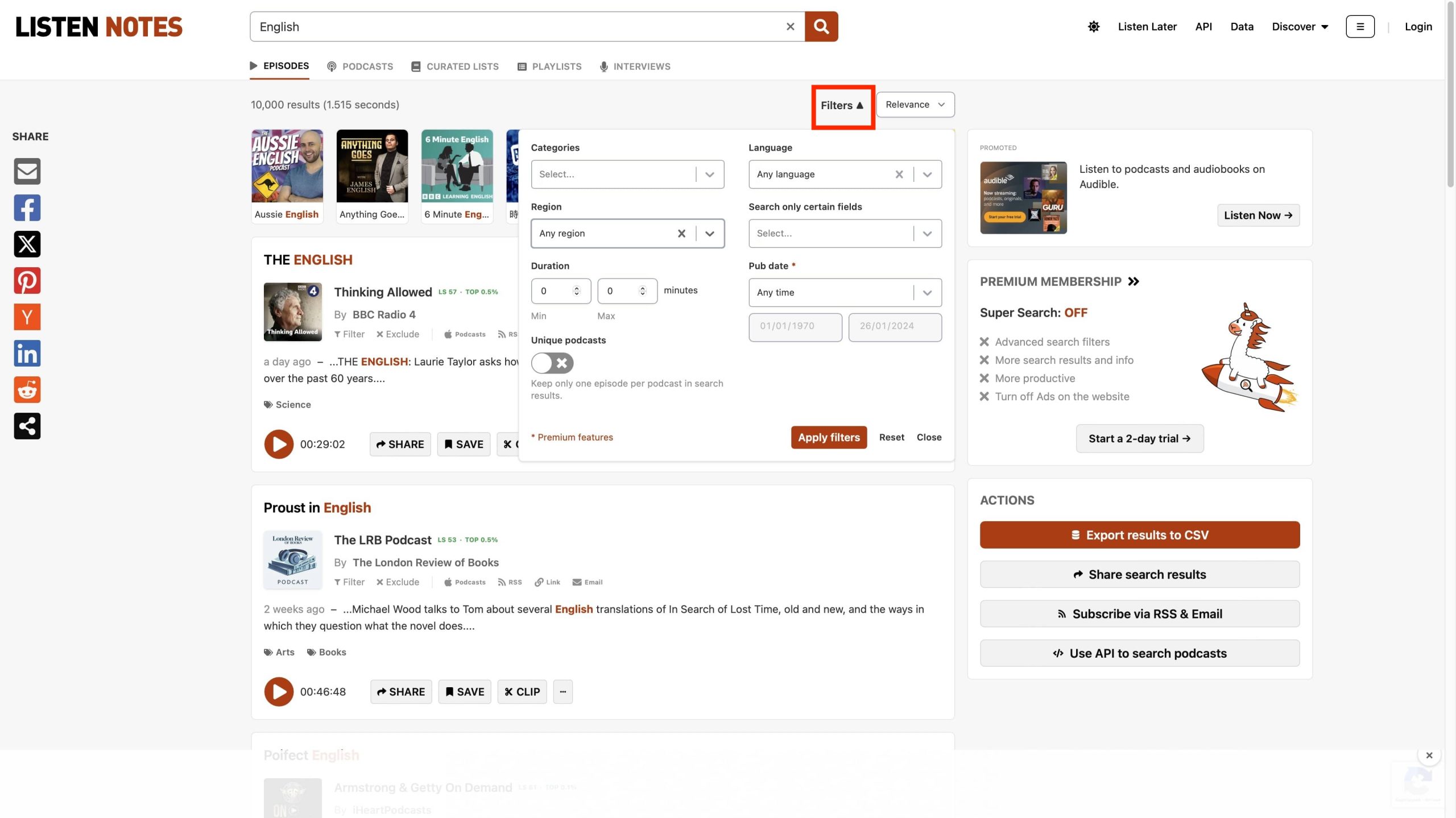Clear the Any region selection
1456x818 pixels.
click(x=681, y=233)
